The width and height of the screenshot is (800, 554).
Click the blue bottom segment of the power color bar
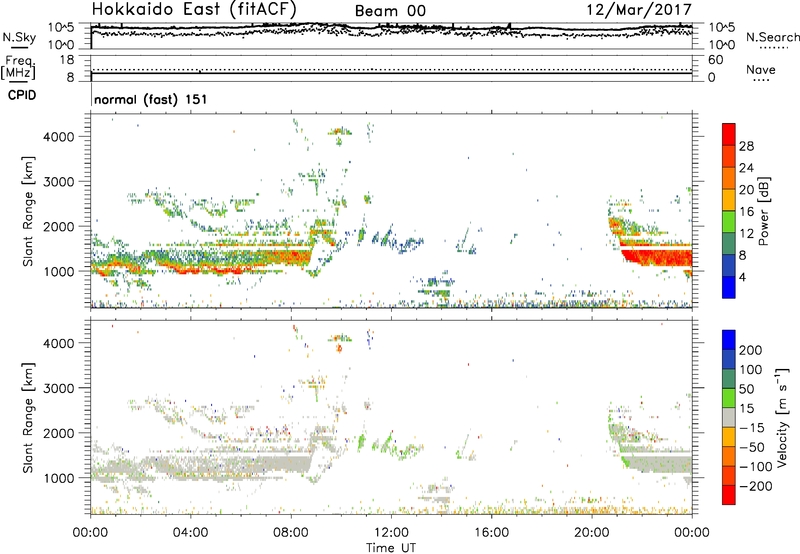(729, 287)
